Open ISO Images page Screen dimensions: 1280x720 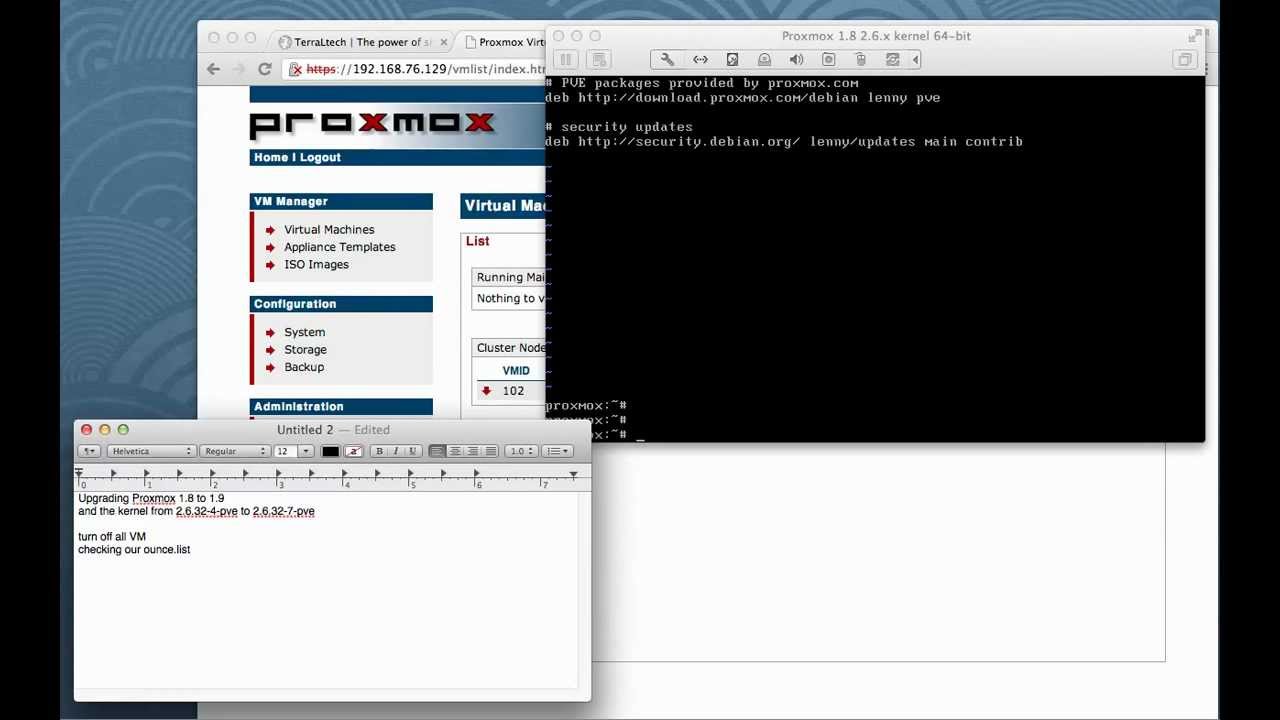[316, 265]
